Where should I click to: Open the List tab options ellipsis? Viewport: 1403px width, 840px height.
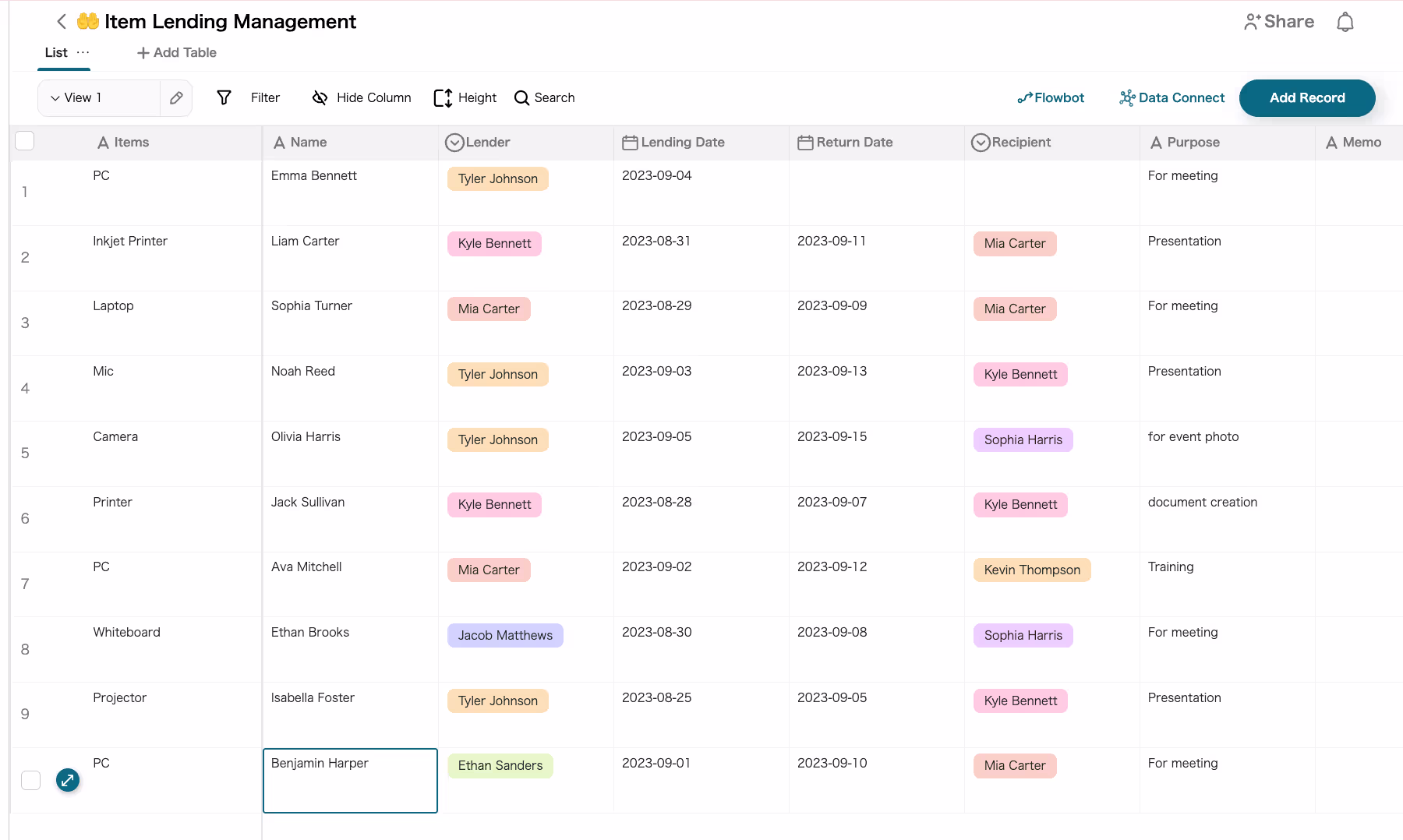click(x=83, y=52)
